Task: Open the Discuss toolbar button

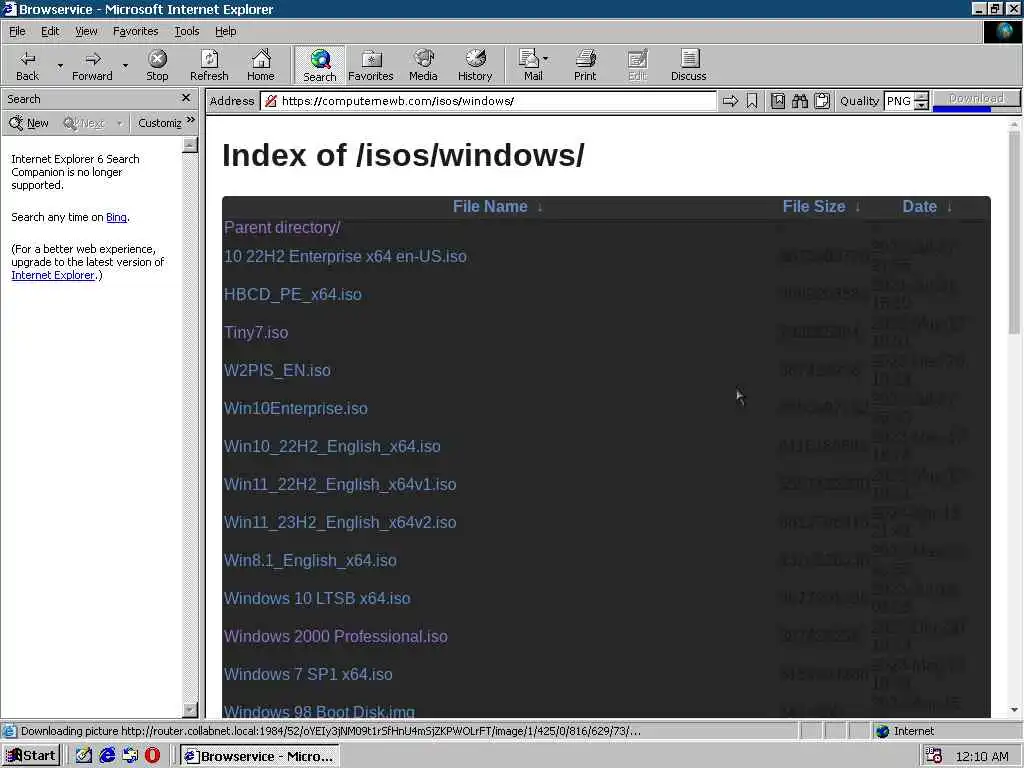Action: click(688, 65)
